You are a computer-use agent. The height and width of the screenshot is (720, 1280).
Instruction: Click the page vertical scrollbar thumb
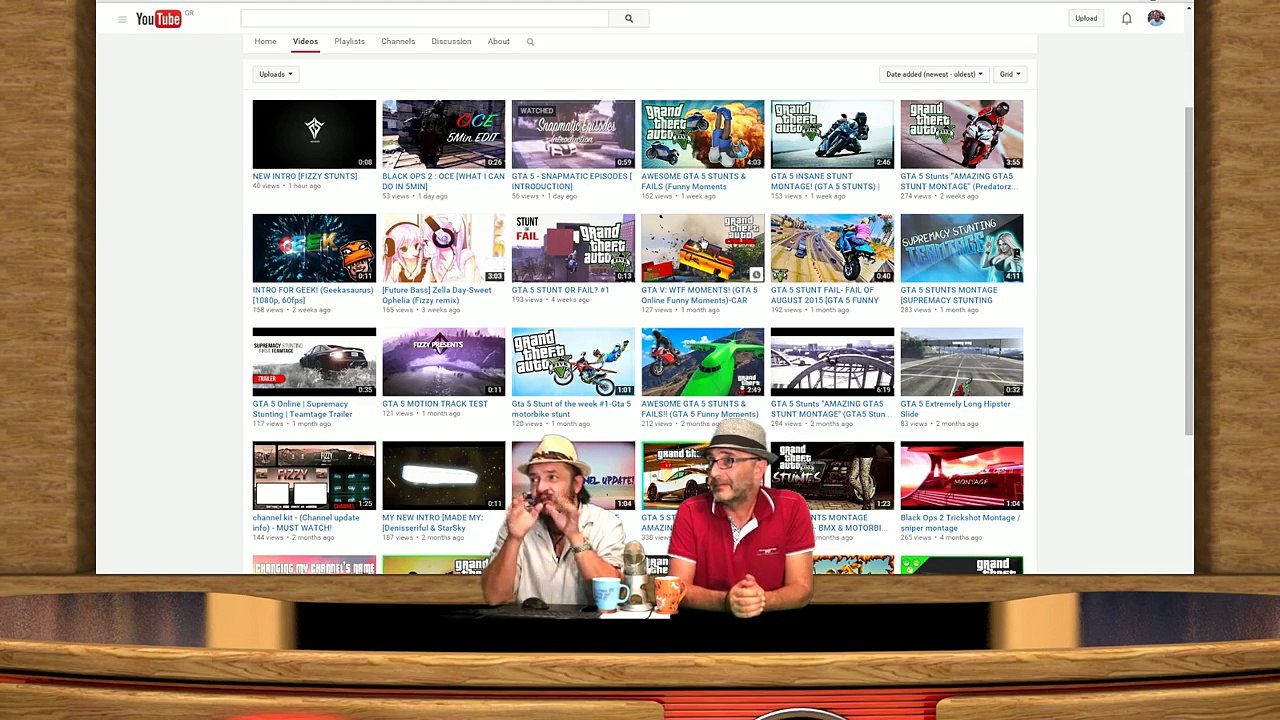(x=1189, y=270)
